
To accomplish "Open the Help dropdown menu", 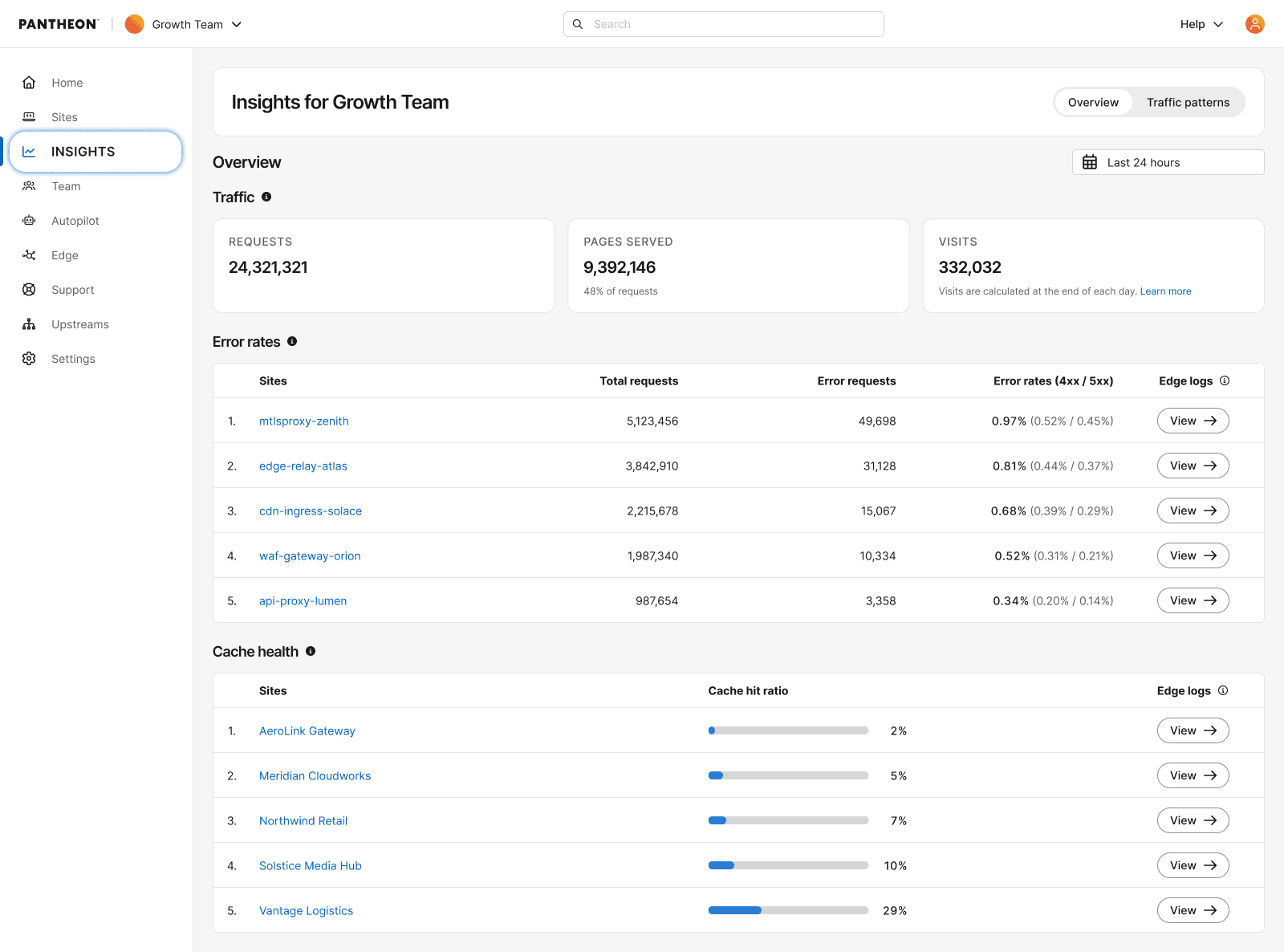I will click(x=1201, y=24).
